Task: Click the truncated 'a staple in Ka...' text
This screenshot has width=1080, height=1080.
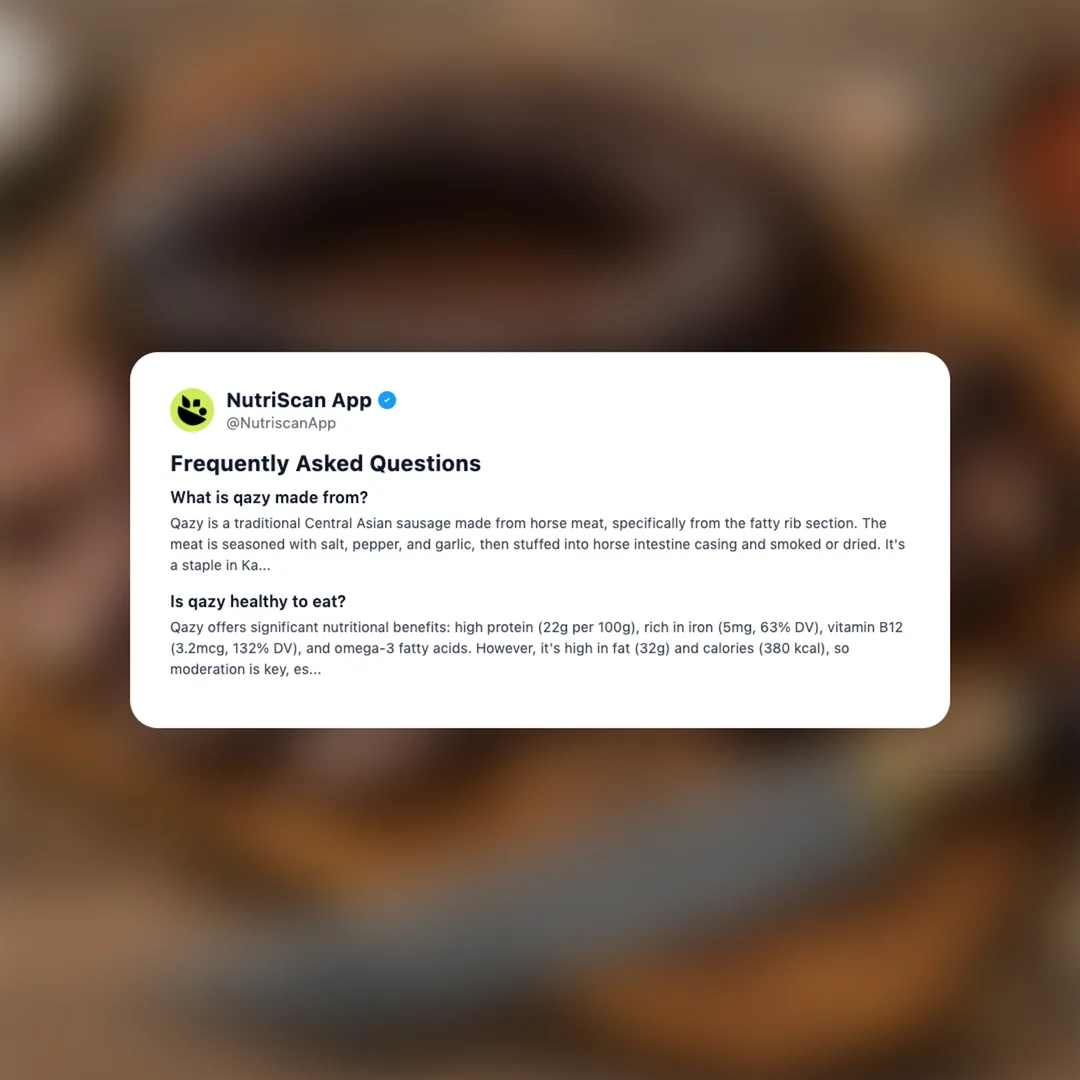Action: (220, 565)
